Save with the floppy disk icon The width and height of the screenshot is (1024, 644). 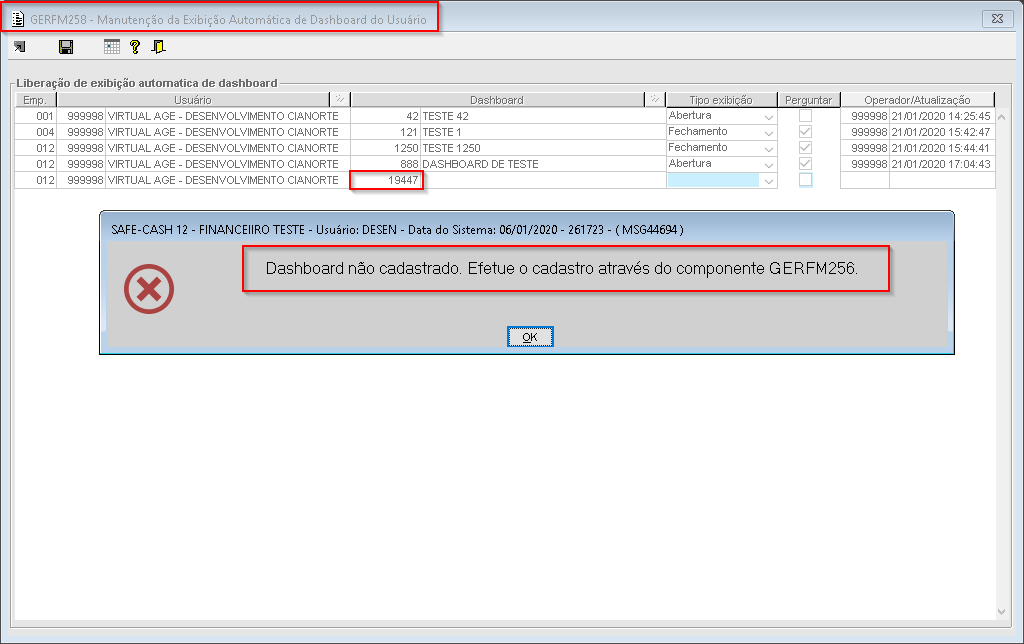point(66,47)
